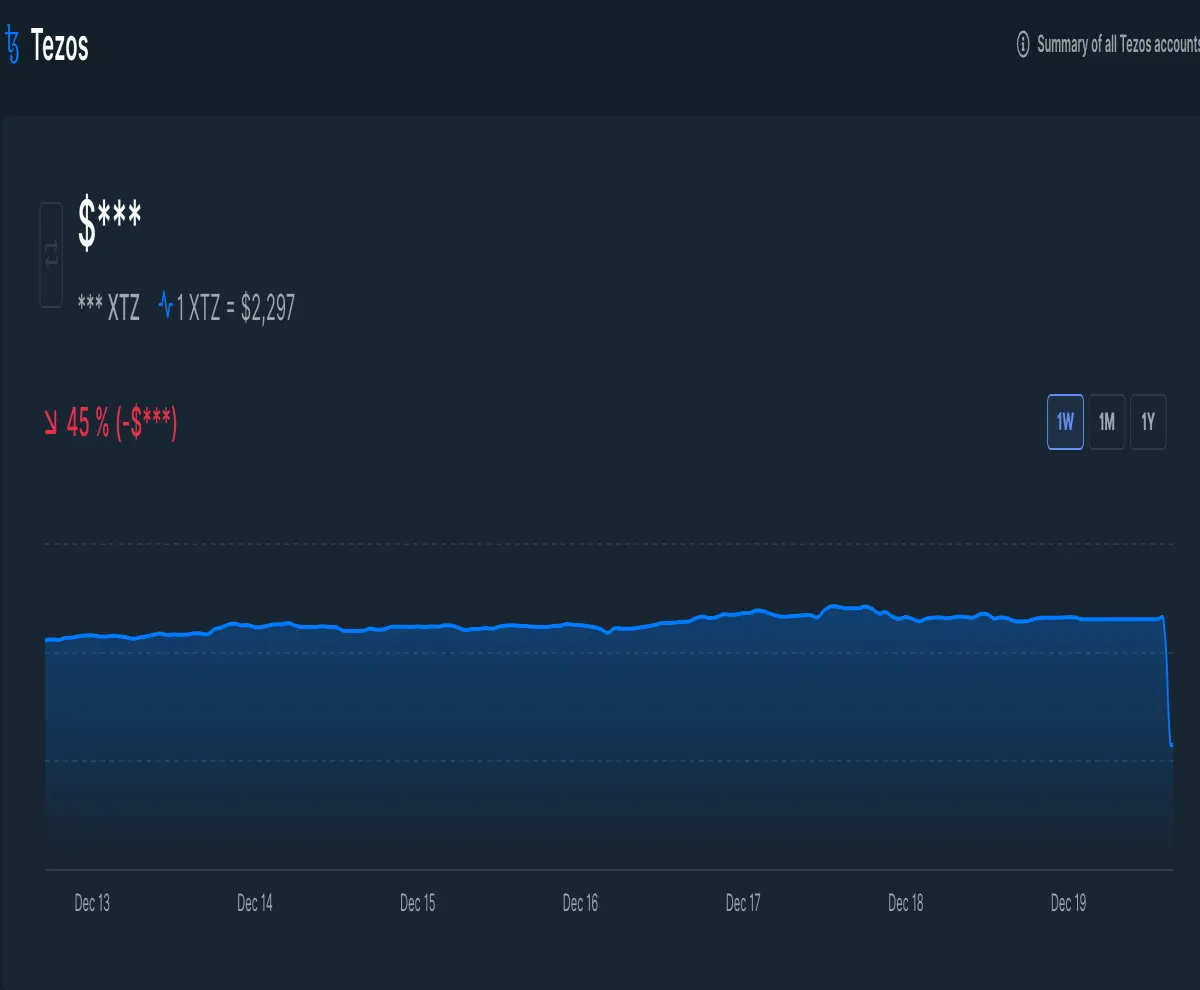Click the Dec 18 axis label
Image resolution: width=1200 pixels, height=990 pixels.
(906, 903)
